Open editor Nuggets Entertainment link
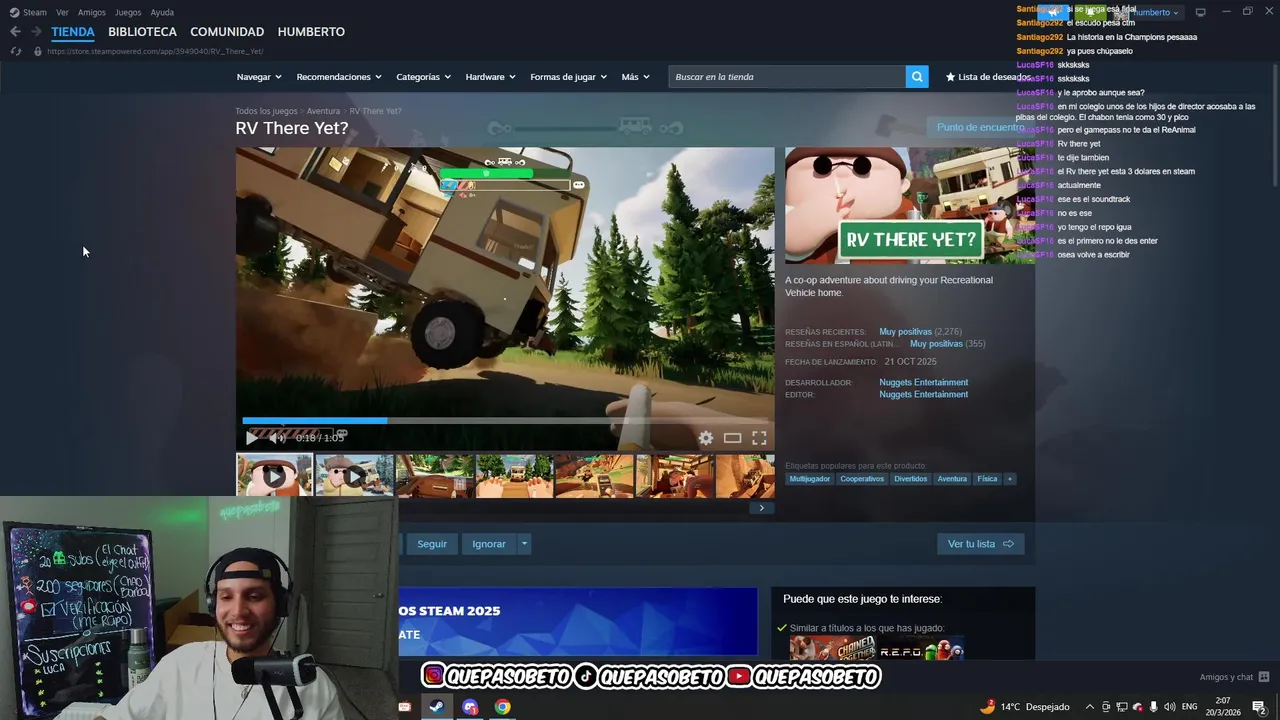Image resolution: width=1280 pixels, height=720 pixels. point(923,394)
